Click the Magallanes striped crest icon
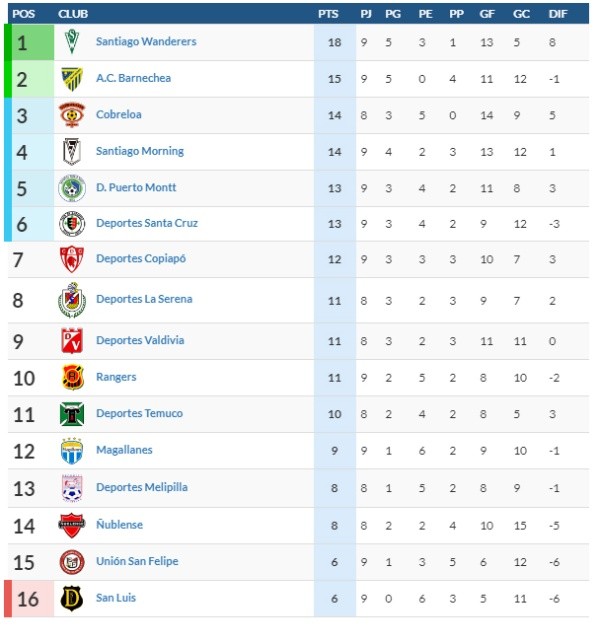The image size is (600, 642). tap(72, 451)
